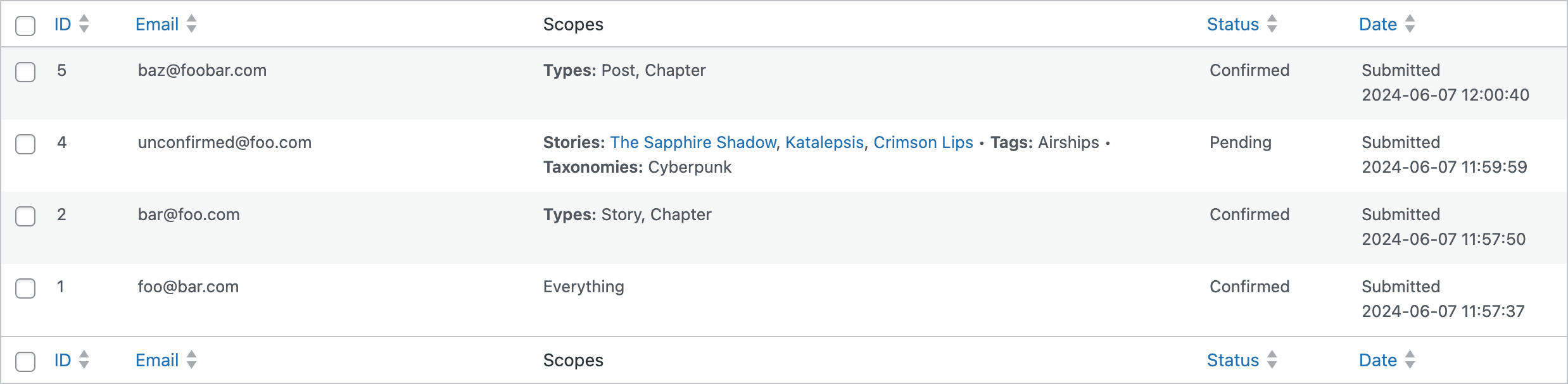The height and width of the screenshot is (384, 1568).
Task: Sort by the Status column header
Action: click(1232, 24)
